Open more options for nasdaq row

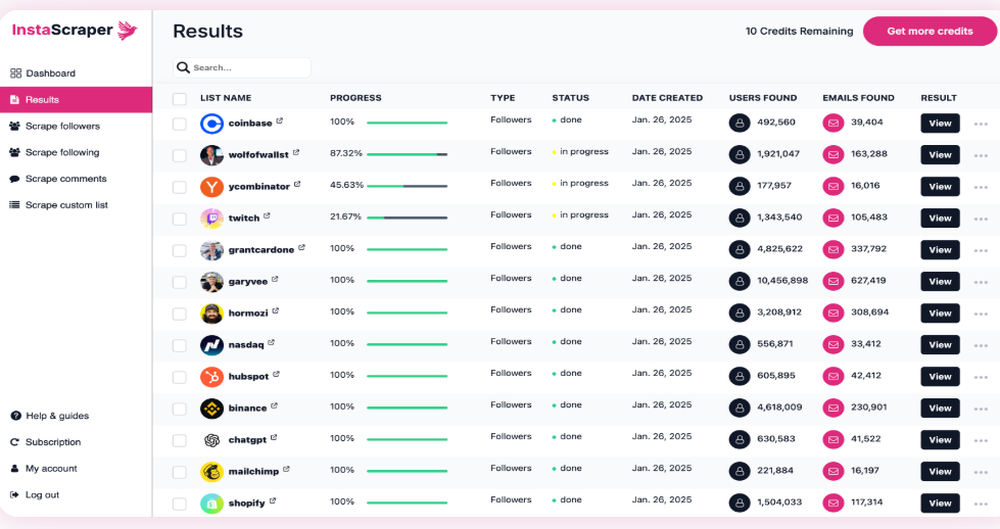981,346
